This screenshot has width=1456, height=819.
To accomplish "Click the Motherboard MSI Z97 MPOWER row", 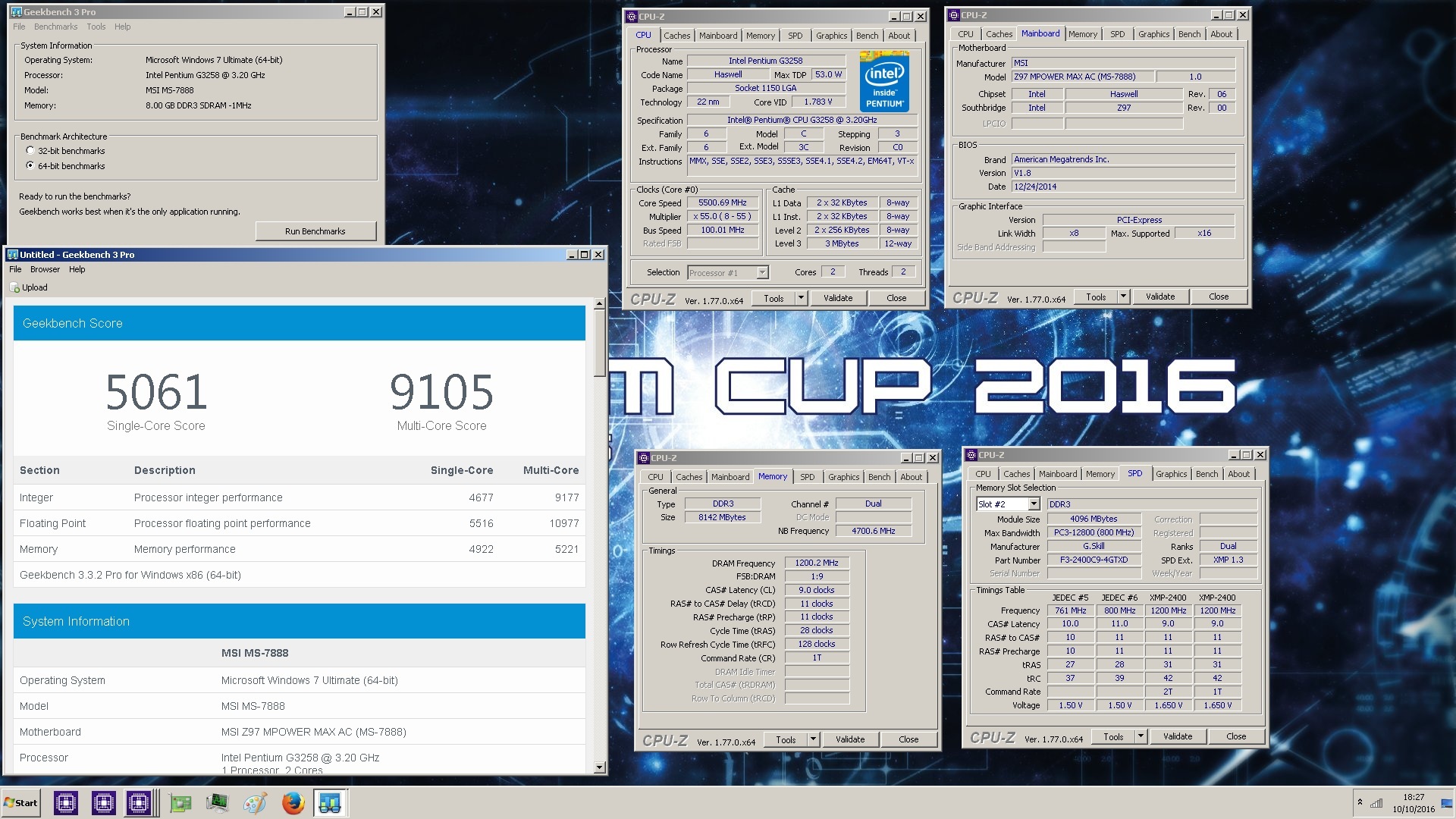I will [300, 732].
